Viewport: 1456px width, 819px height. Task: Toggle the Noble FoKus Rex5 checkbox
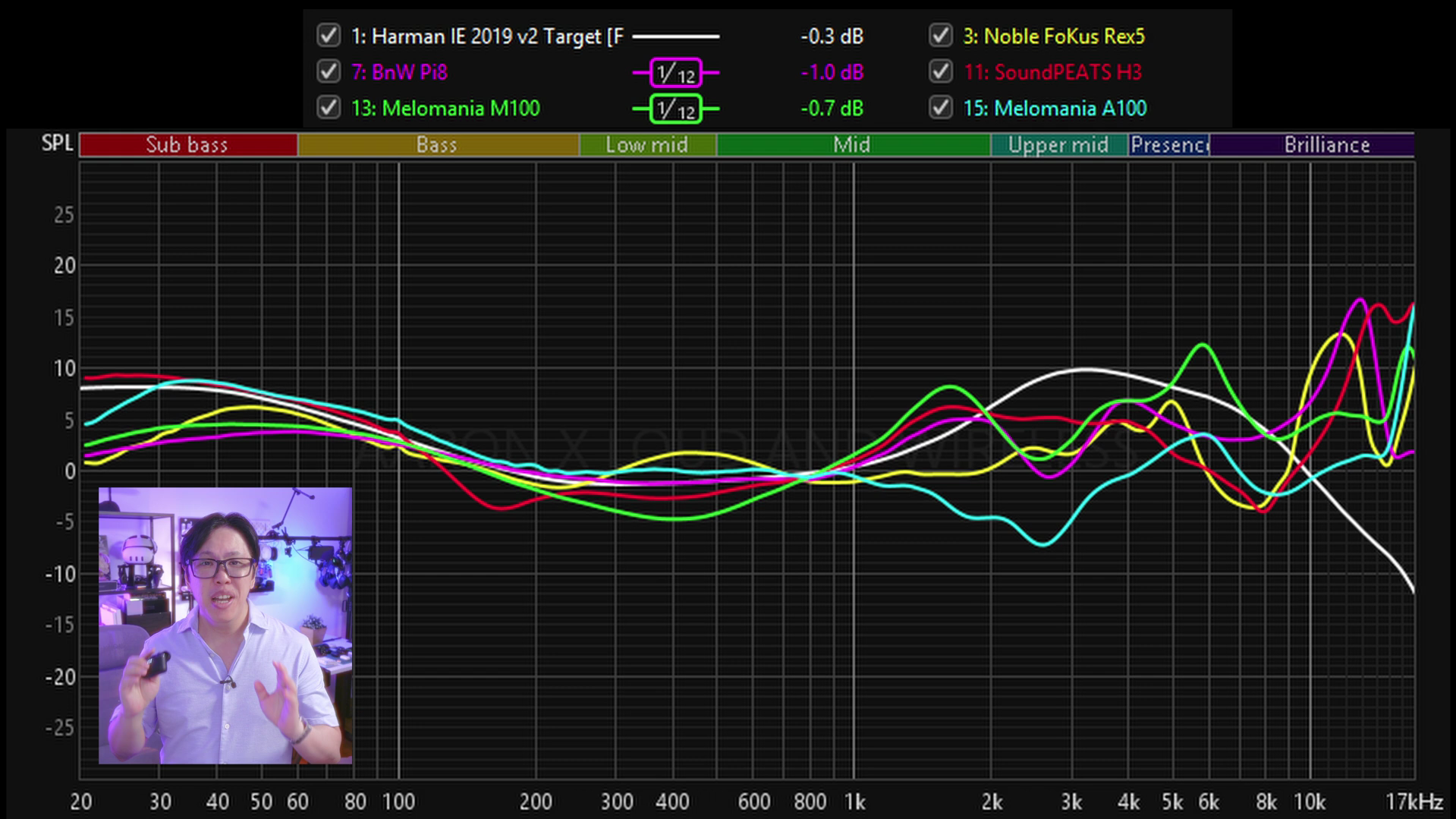pyautogui.click(x=941, y=36)
